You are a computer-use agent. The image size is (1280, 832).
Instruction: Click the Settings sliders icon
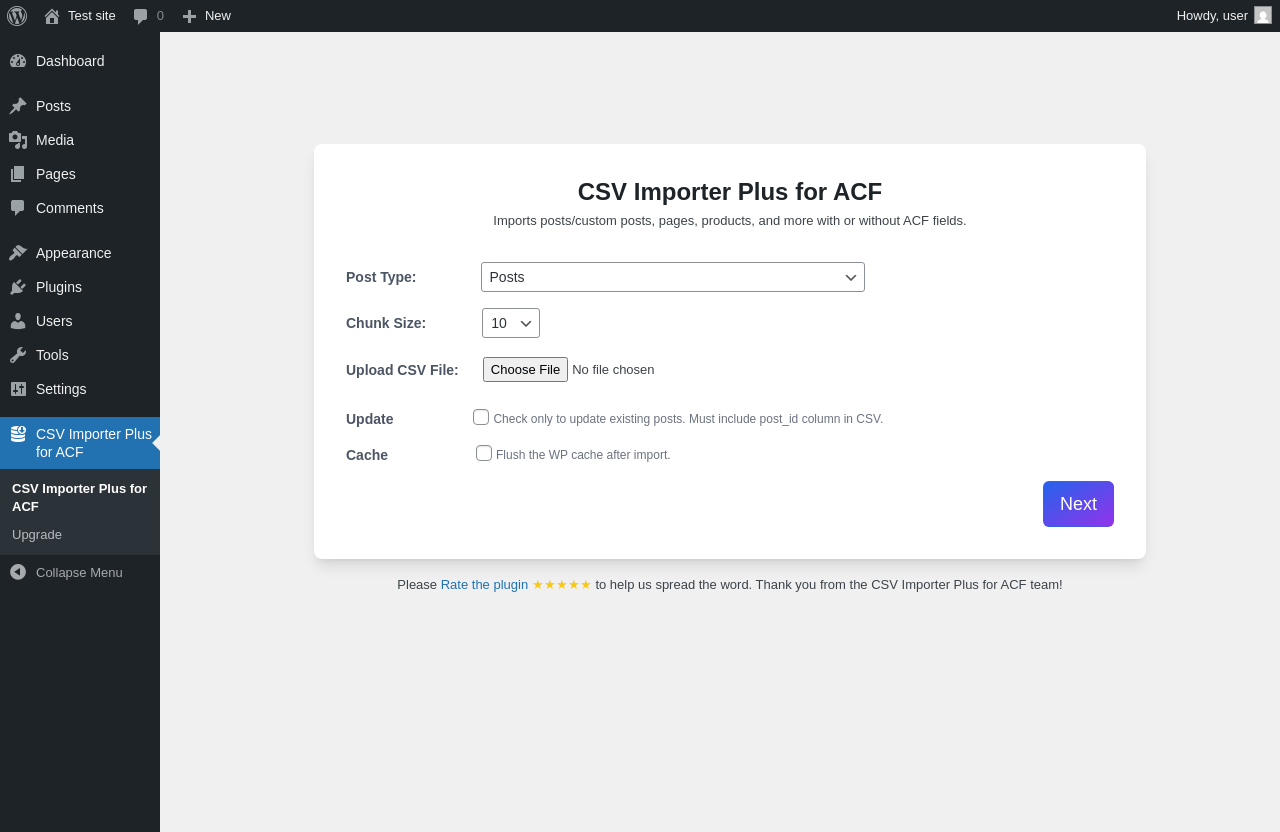tap(18, 389)
